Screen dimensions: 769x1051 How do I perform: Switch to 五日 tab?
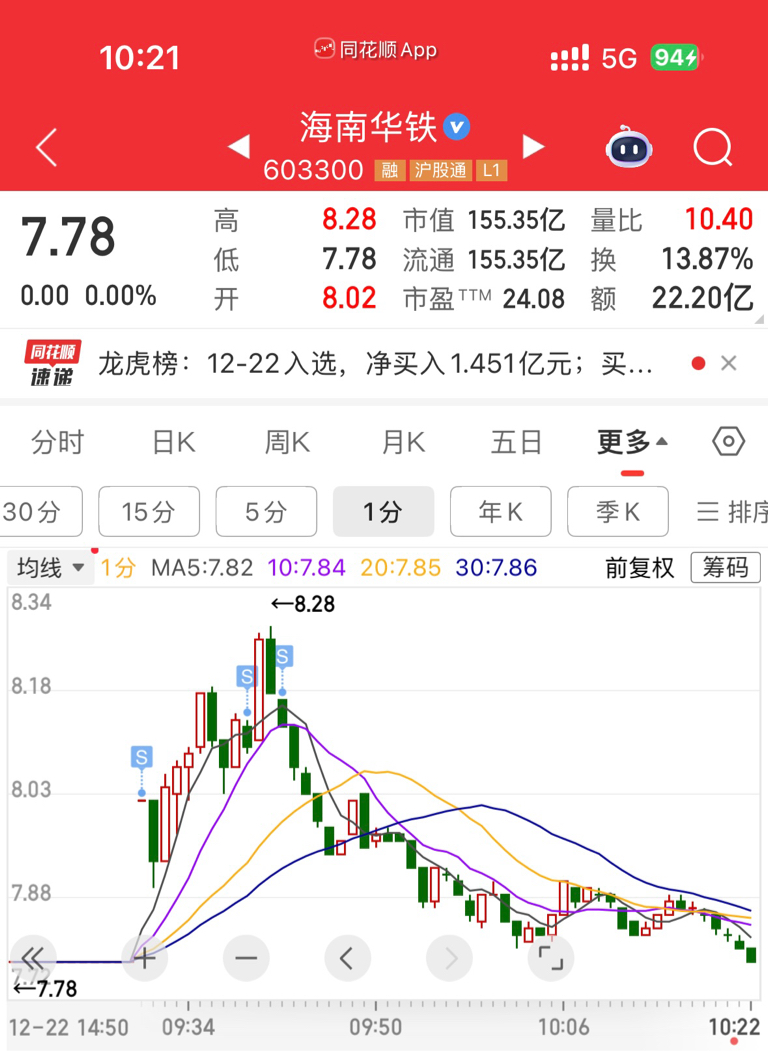(516, 442)
